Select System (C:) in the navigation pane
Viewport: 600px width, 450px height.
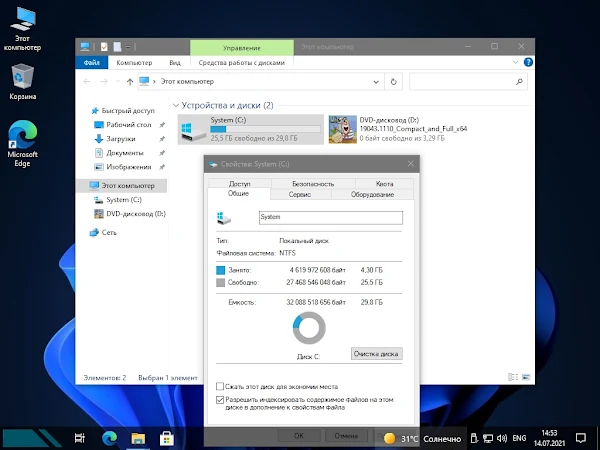[x=124, y=200]
